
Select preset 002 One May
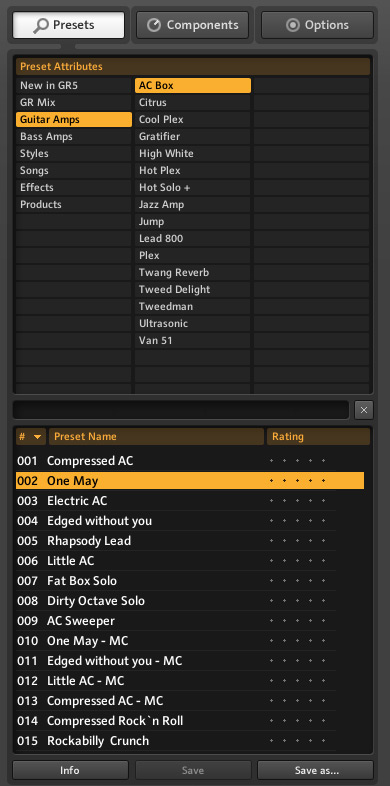(190, 481)
